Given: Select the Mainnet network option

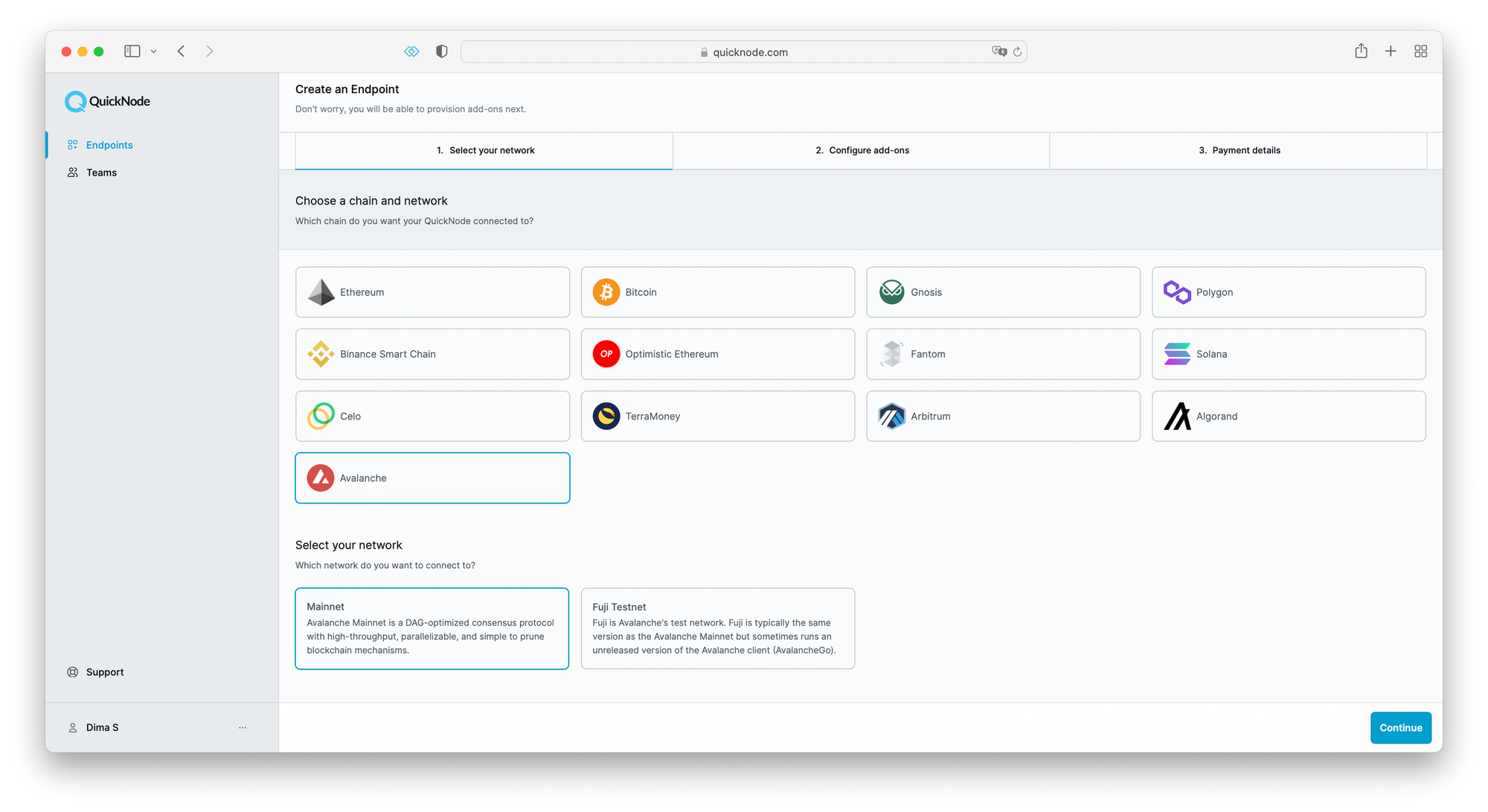Looking at the screenshot, I should 432,628.
